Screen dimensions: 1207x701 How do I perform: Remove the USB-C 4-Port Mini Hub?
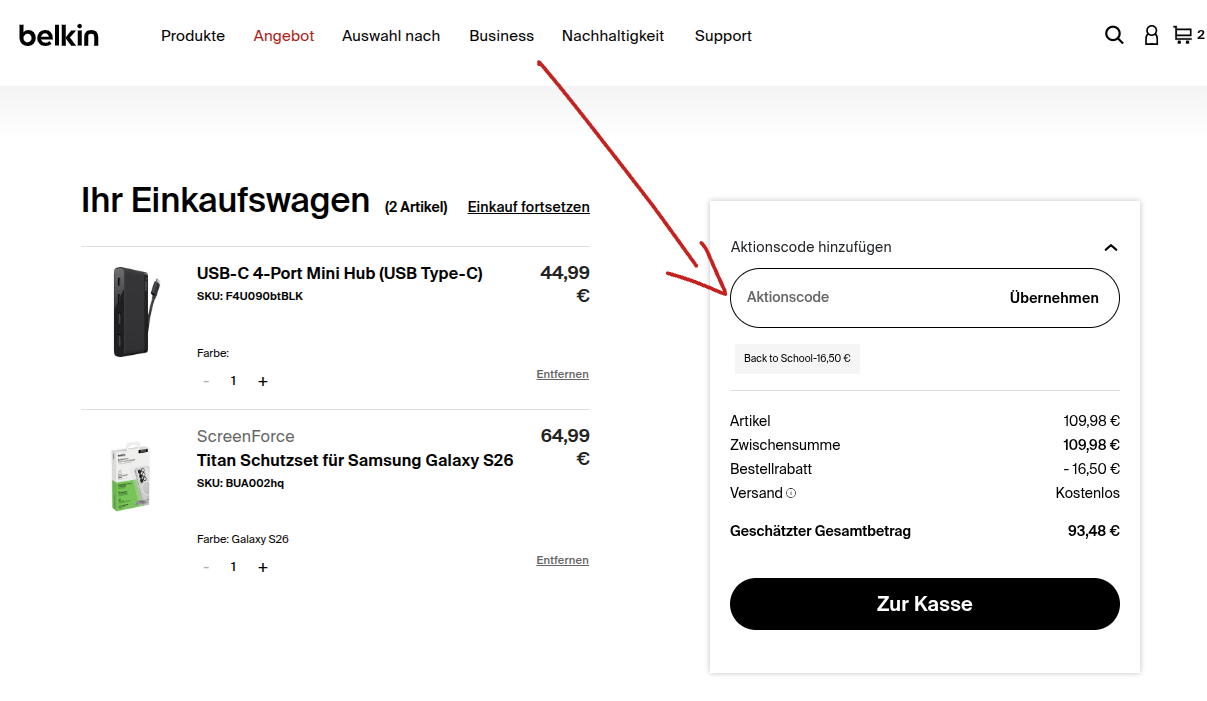point(562,374)
